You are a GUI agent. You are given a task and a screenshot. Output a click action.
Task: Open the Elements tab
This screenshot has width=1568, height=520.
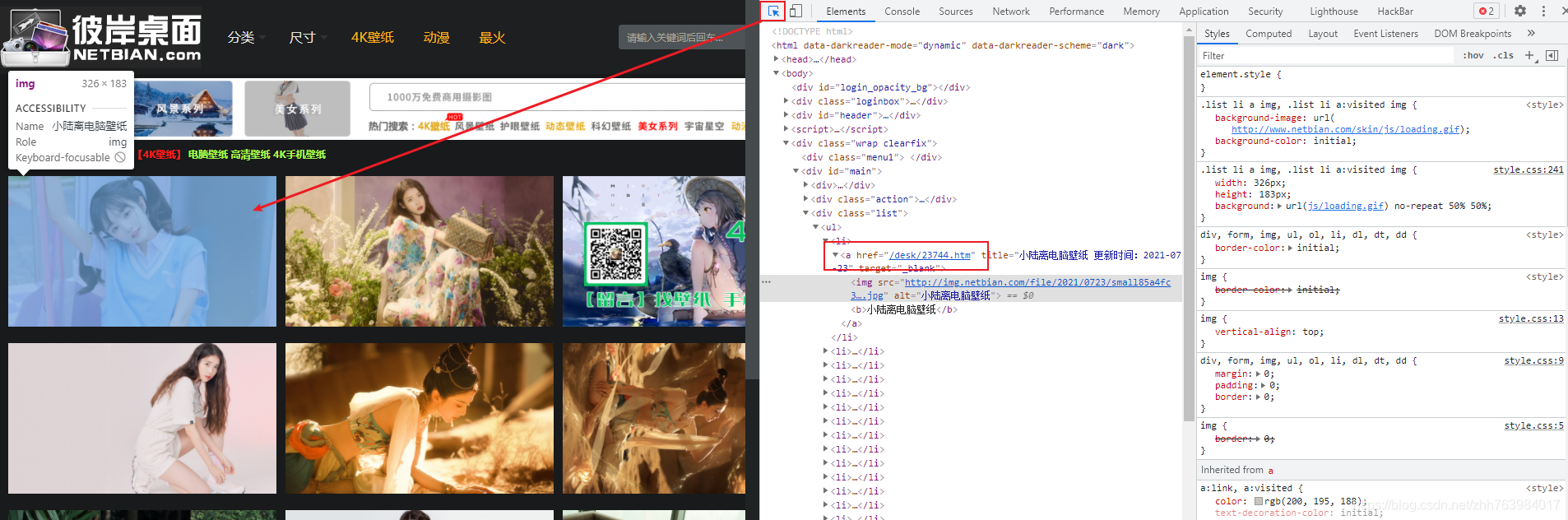click(x=846, y=12)
